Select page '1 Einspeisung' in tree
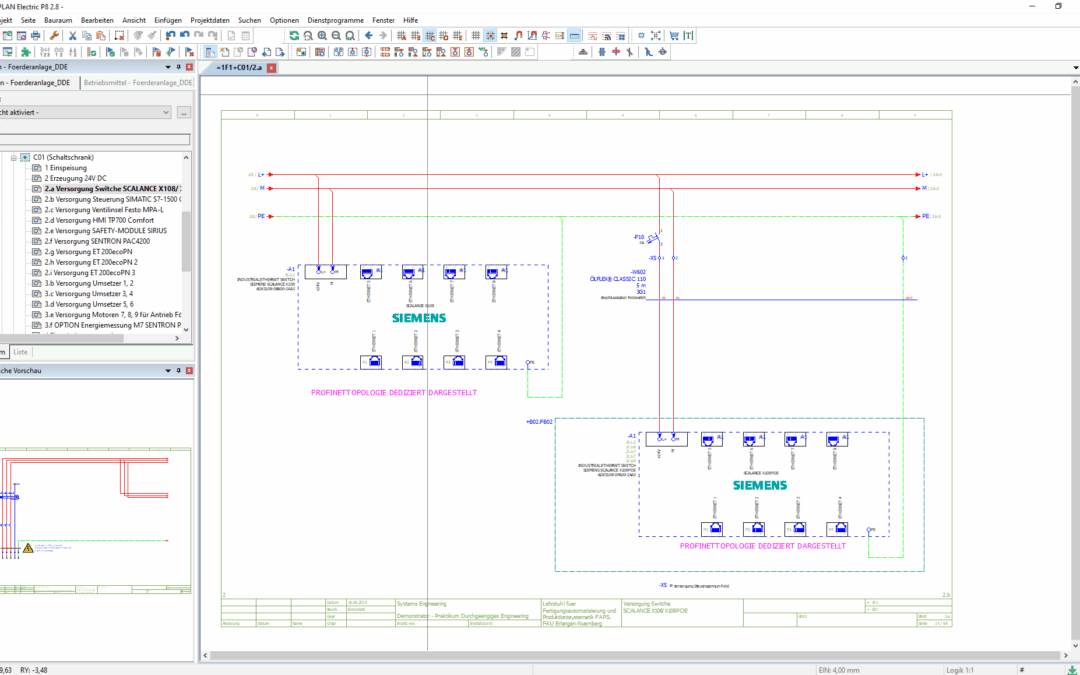 [66, 167]
